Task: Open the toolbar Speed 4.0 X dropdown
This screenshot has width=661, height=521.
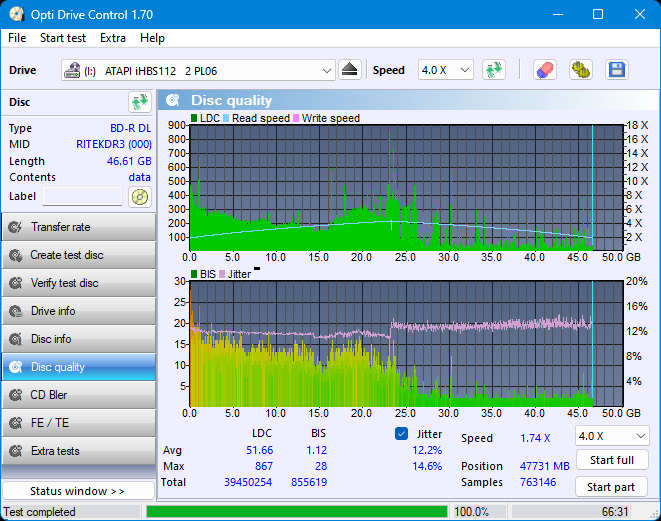Action: (x=445, y=70)
